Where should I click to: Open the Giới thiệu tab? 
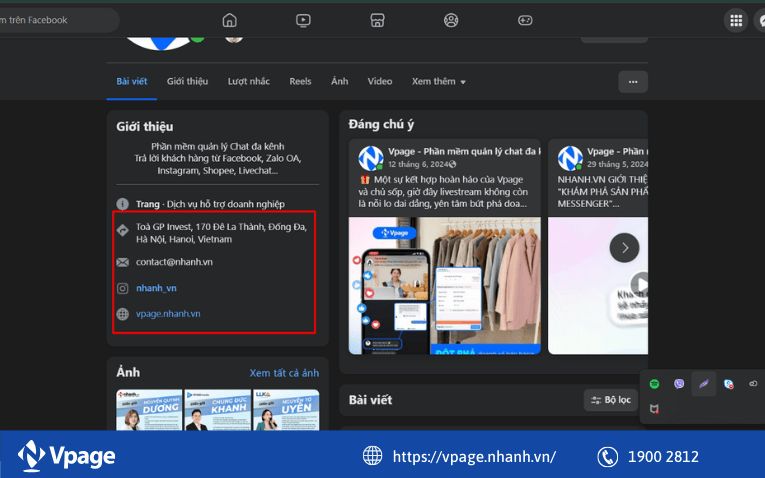tap(187, 81)
